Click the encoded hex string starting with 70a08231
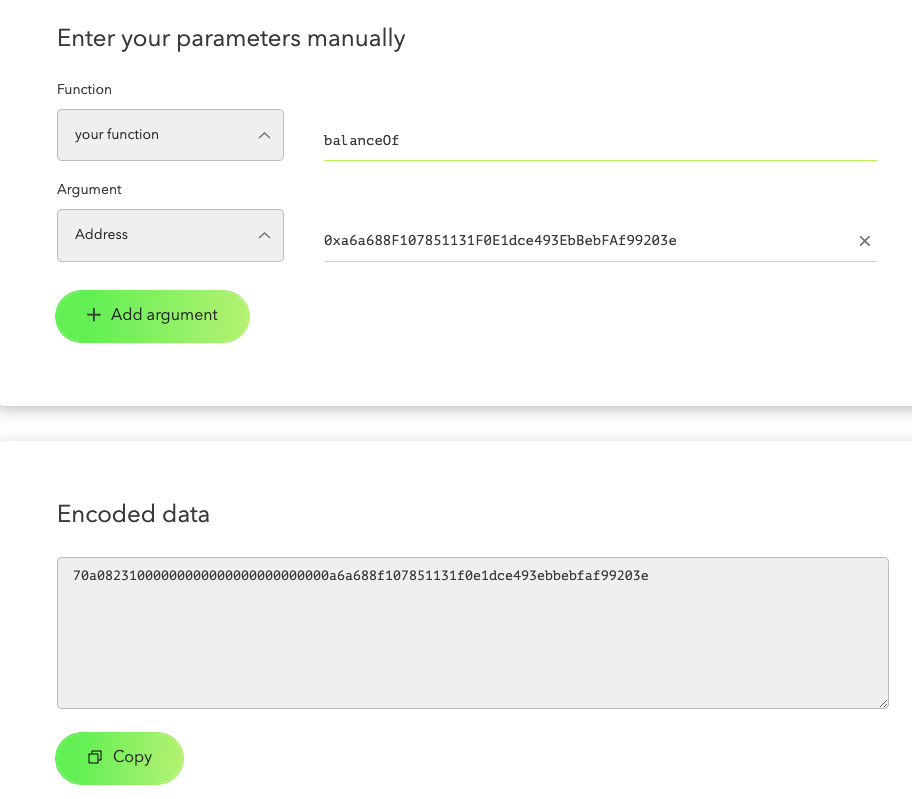This screenshot has height=799, width=912. 360,576
